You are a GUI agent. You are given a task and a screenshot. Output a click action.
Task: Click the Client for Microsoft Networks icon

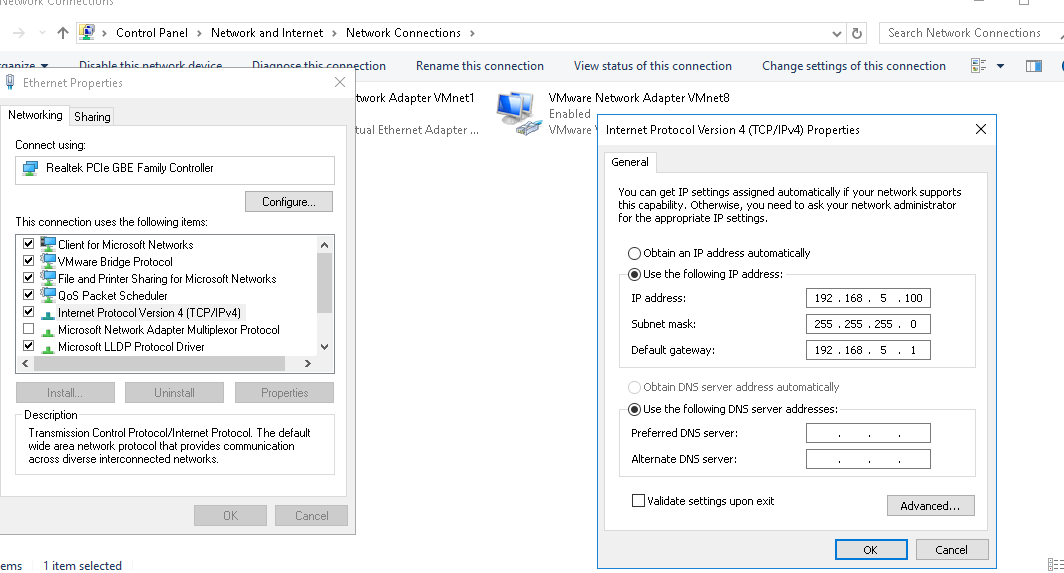click(48, 244)
